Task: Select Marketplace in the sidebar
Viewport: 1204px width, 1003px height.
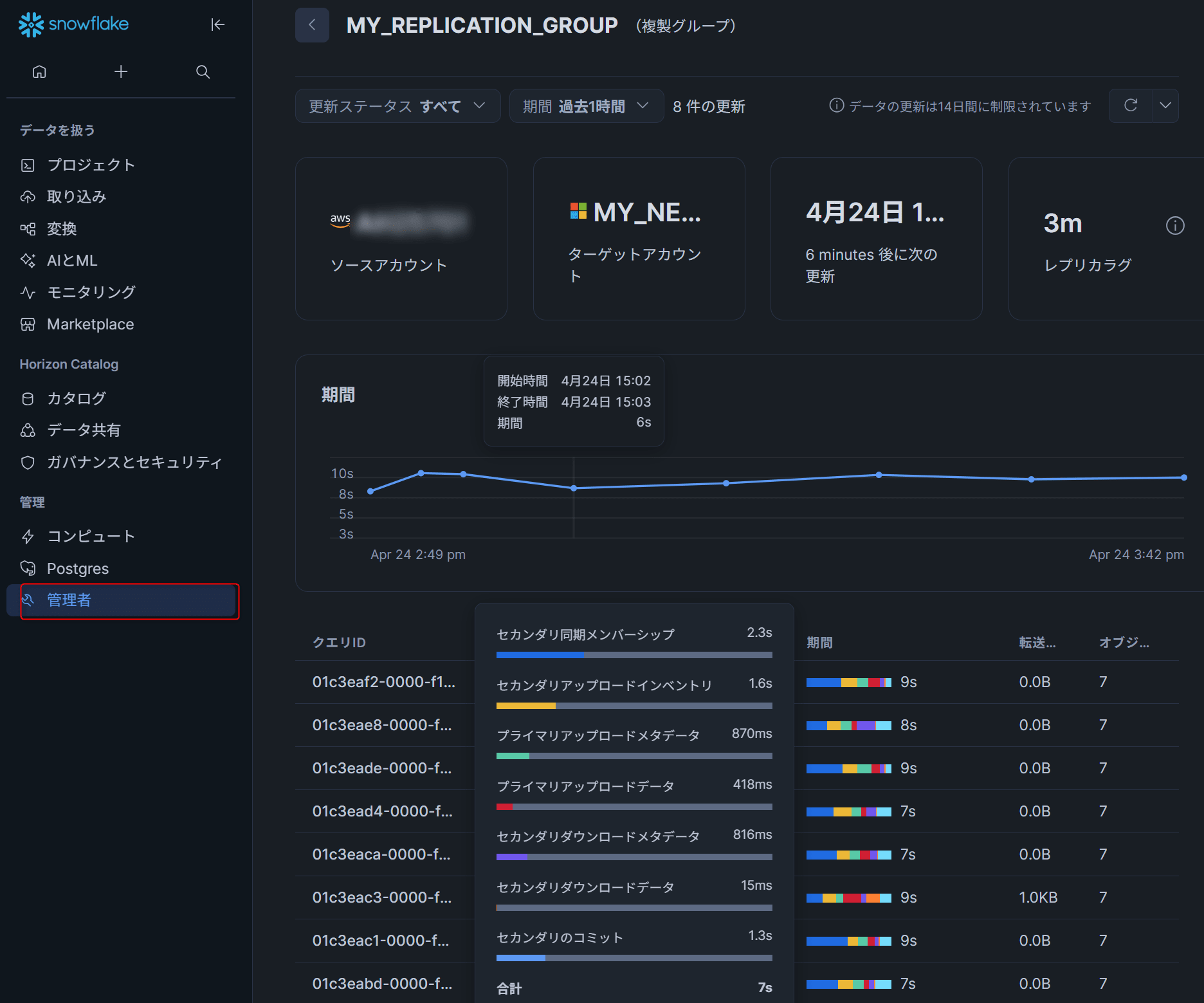Action: coord(90,324)
